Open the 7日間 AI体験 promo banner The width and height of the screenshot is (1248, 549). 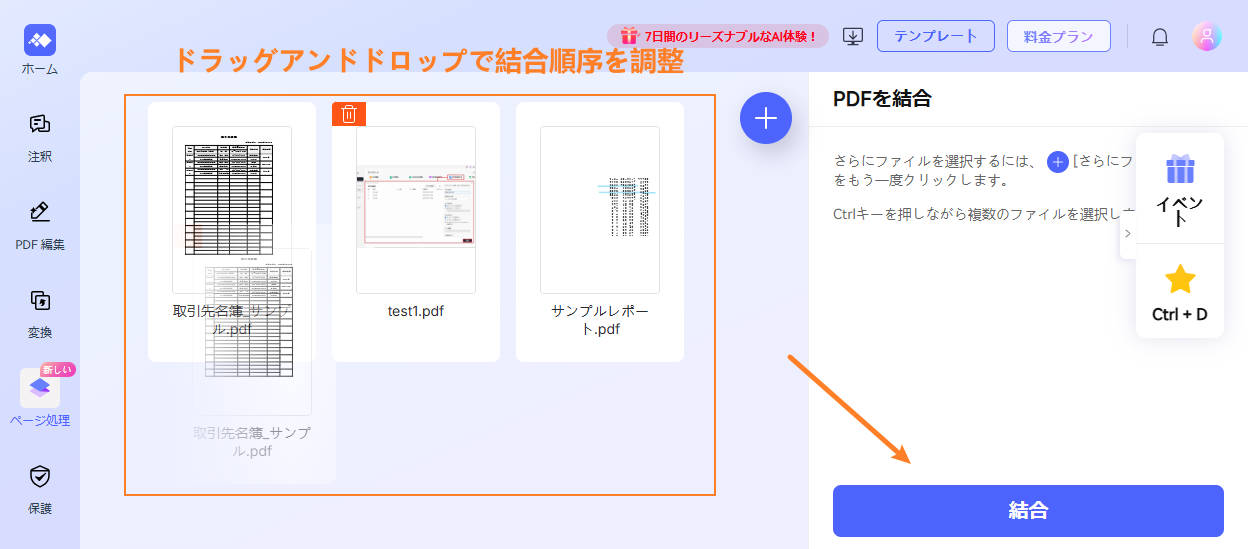click(x=718, y=36)
